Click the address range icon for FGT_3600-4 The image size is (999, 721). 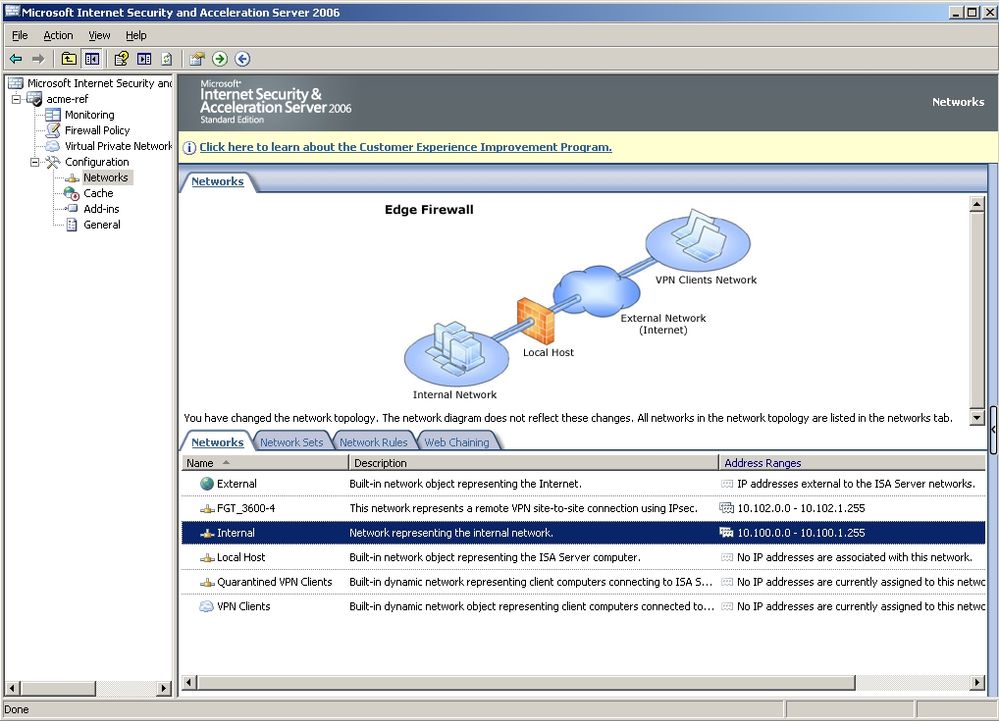(726, 508)
